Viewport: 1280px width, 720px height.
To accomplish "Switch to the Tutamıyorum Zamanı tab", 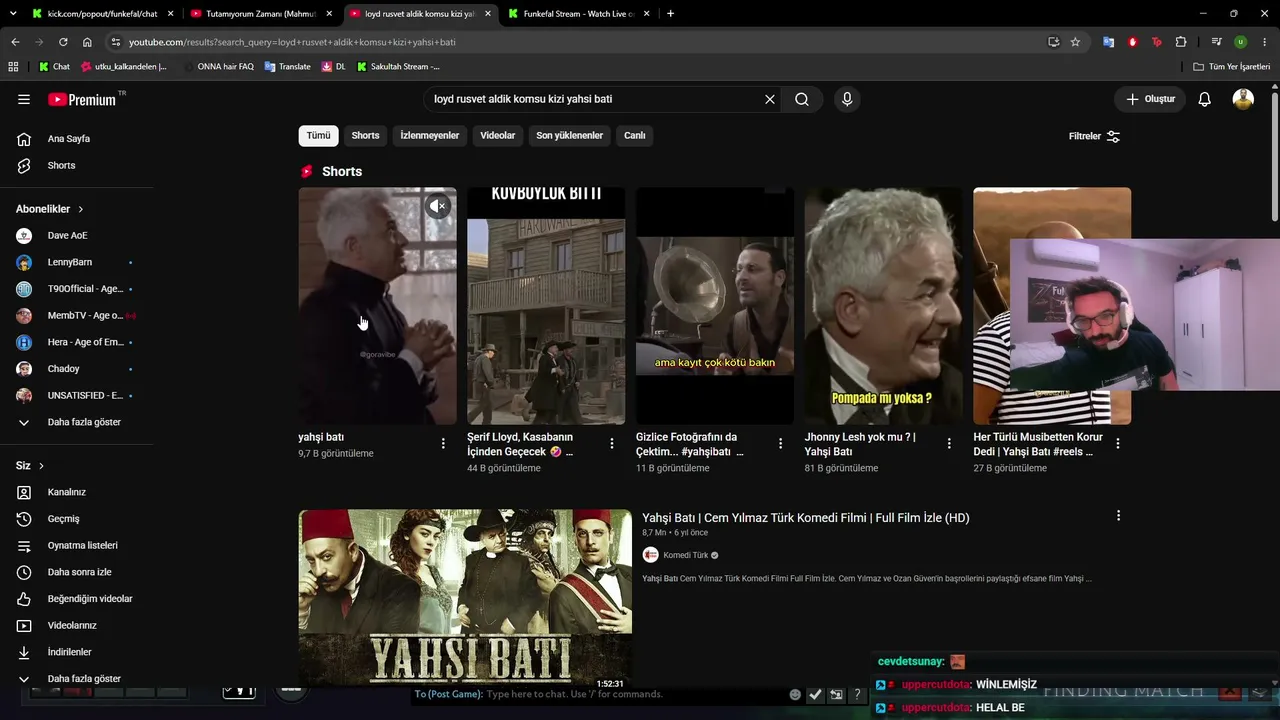I will 260,14.
